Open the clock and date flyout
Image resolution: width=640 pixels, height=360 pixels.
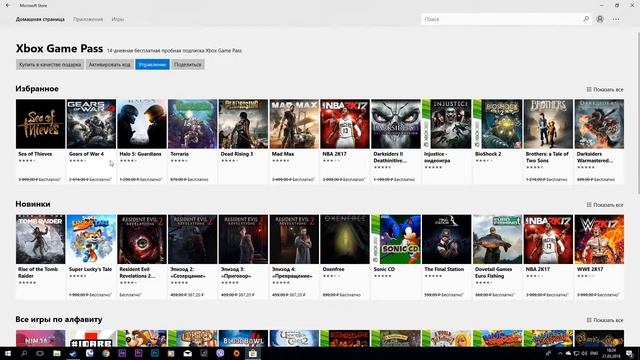click(611, 353)
